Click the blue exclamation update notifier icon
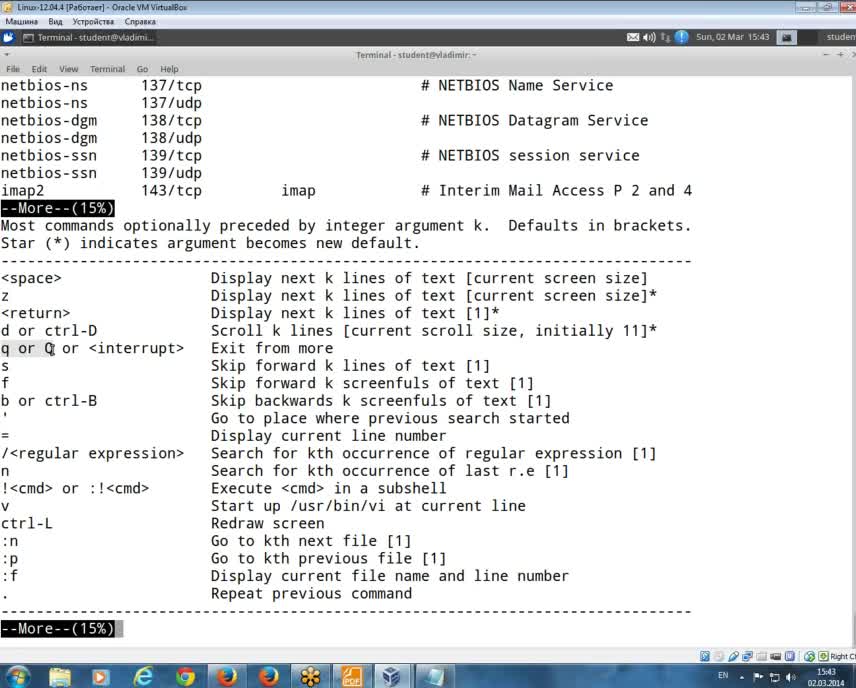The width and height of the screenshot is (856, 688). coord(681,37)
